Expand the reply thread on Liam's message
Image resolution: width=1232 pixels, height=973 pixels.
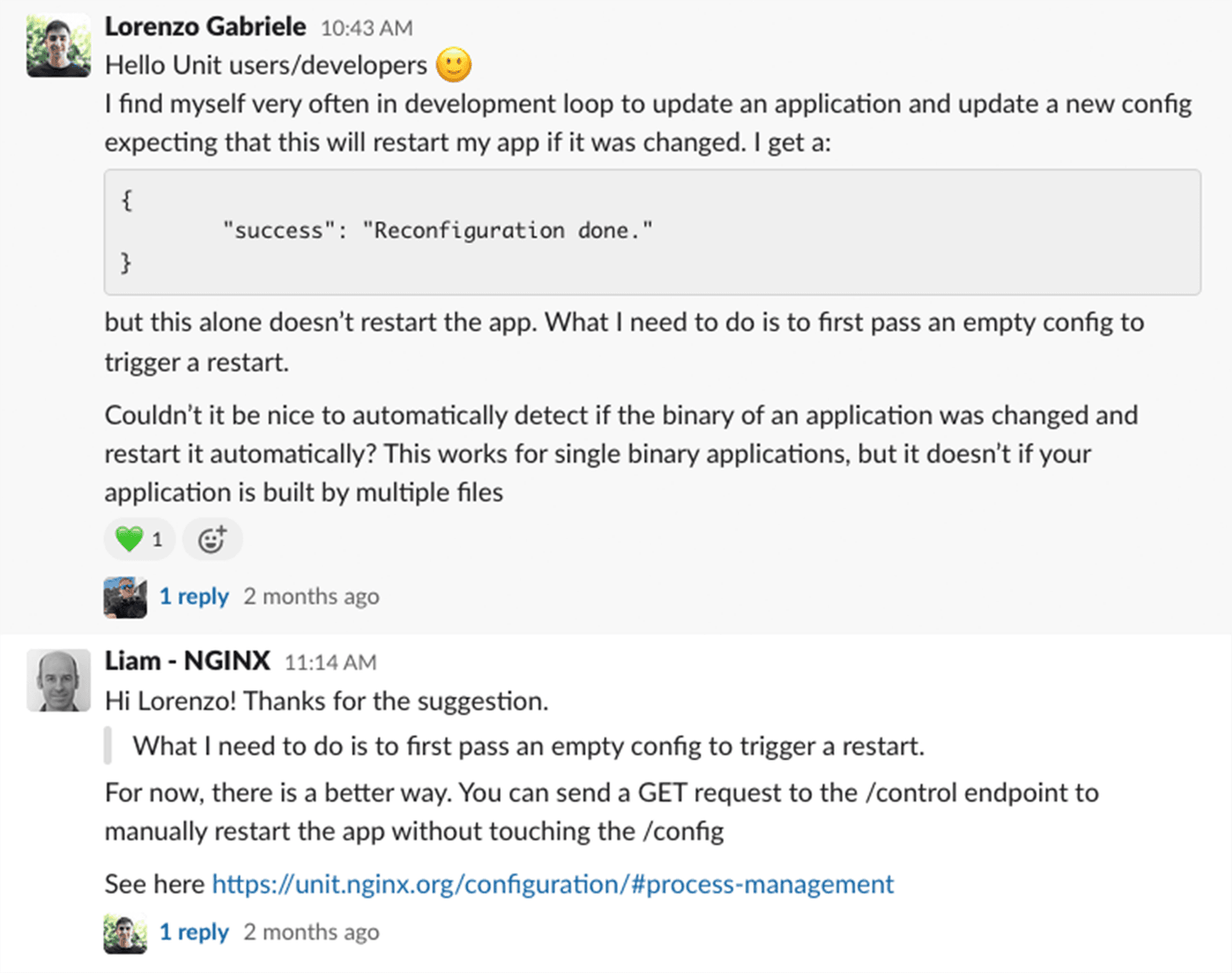(x=194, y=931)
